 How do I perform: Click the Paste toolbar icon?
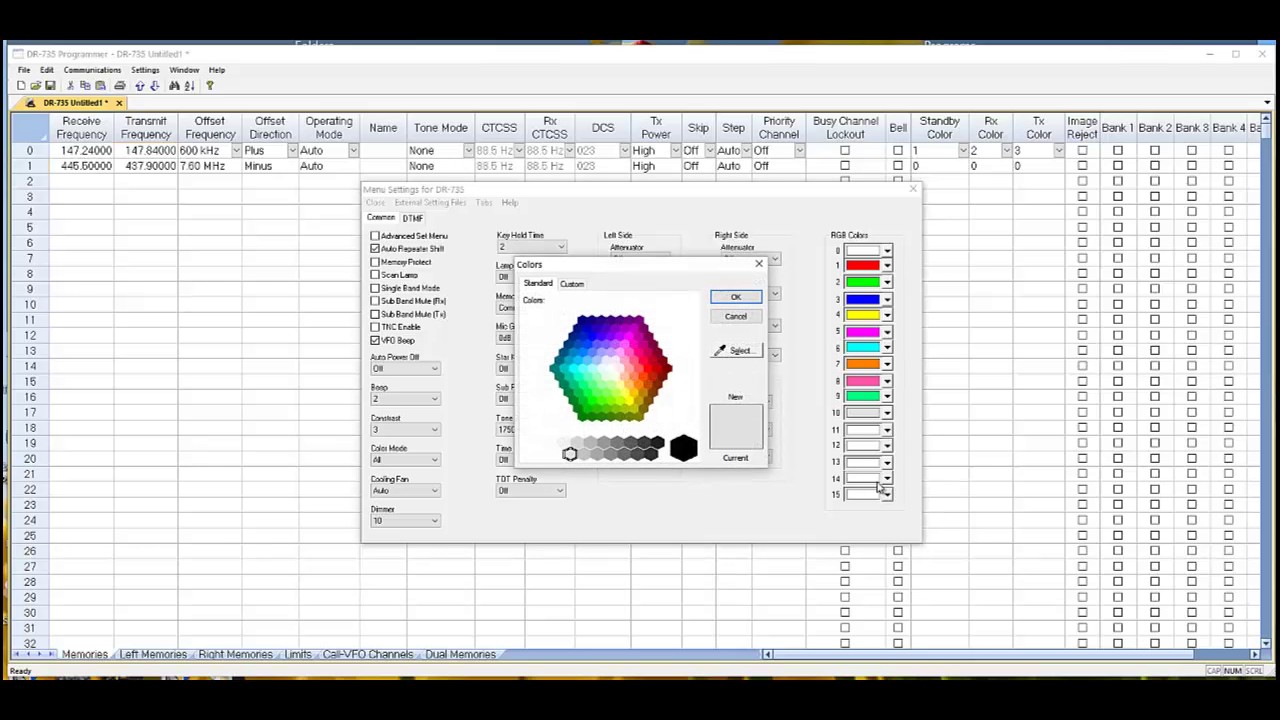coord(100,86)
